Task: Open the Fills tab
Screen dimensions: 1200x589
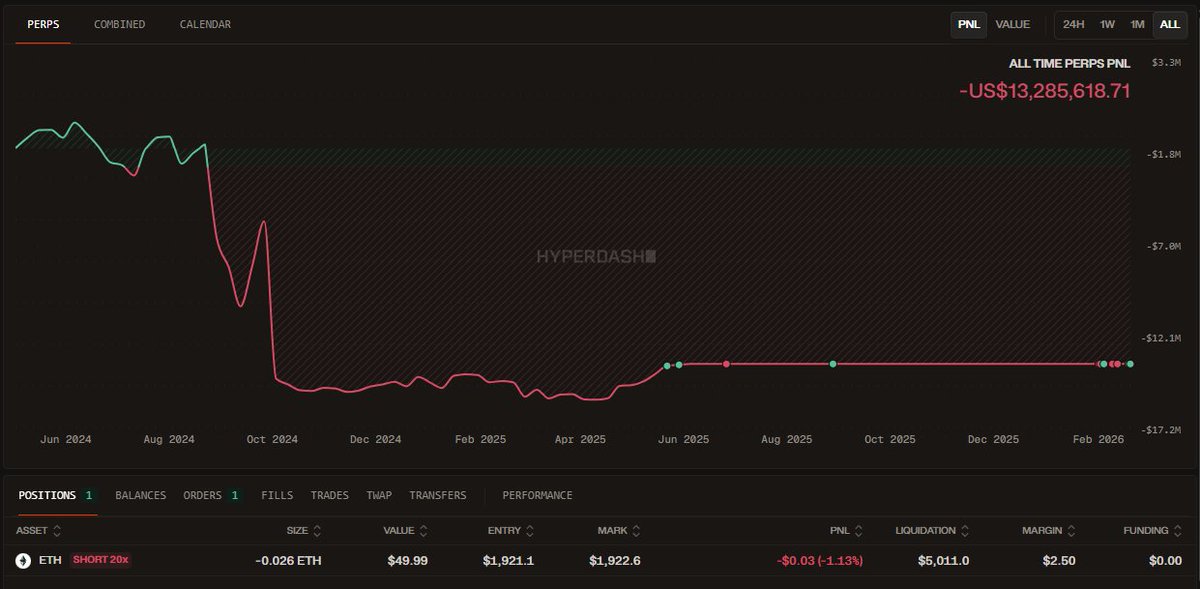Action: pyautogui.click(x=277, y=495)
